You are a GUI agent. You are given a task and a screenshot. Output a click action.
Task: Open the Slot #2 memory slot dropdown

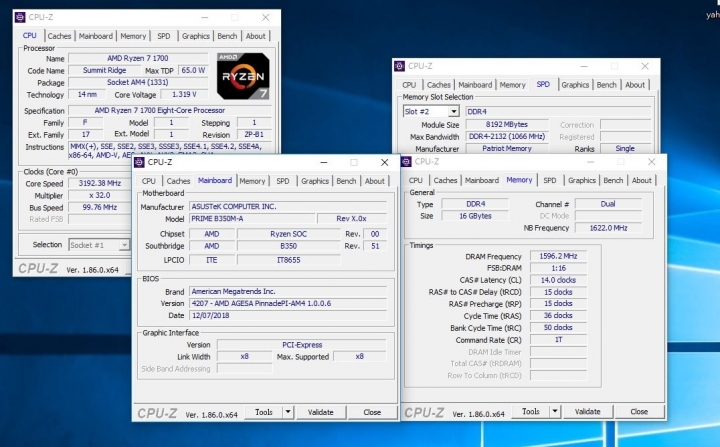[454, 112]
